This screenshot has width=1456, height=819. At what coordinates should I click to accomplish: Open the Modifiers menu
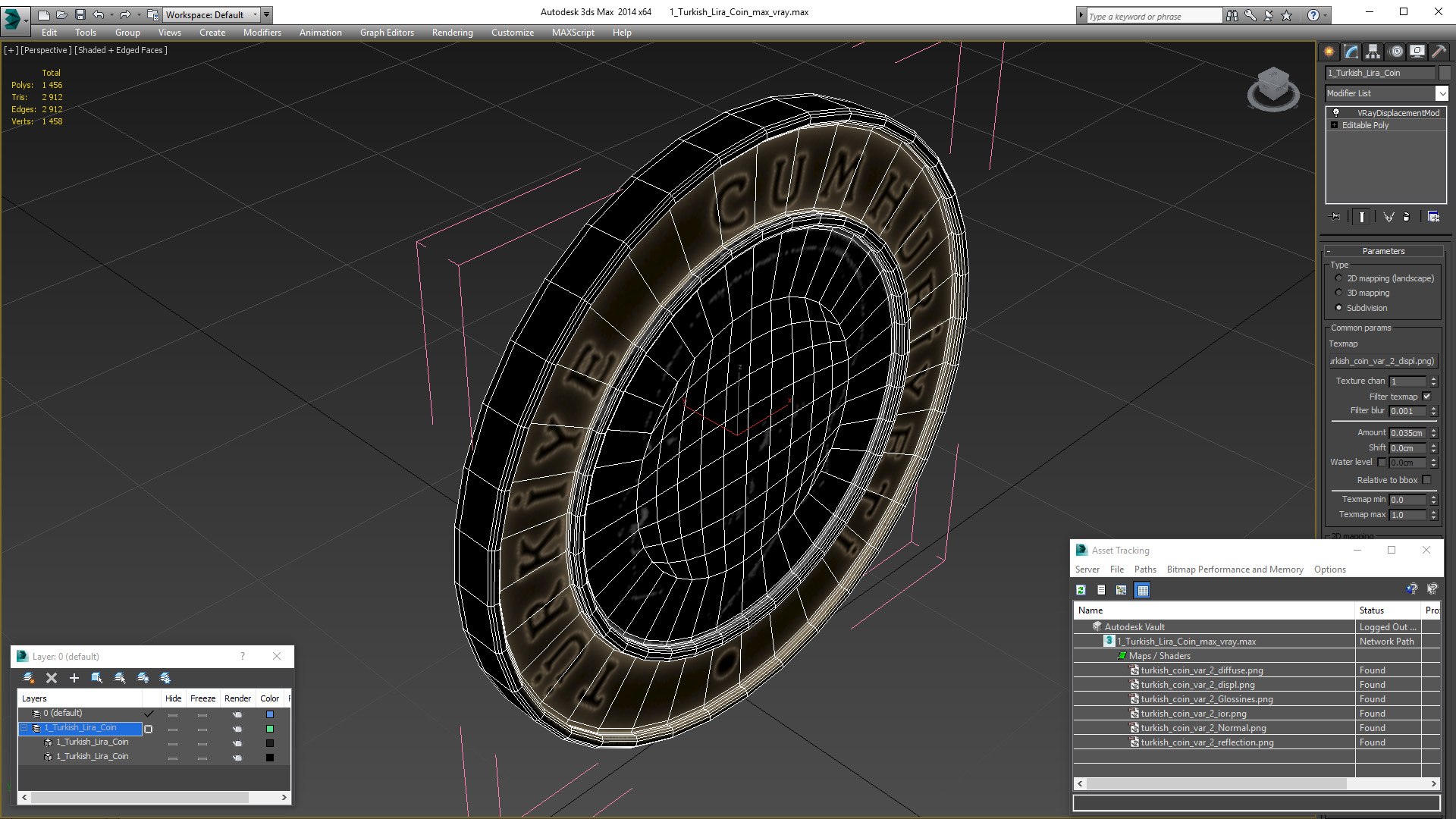pyautogui.click(x=262, y=33)
